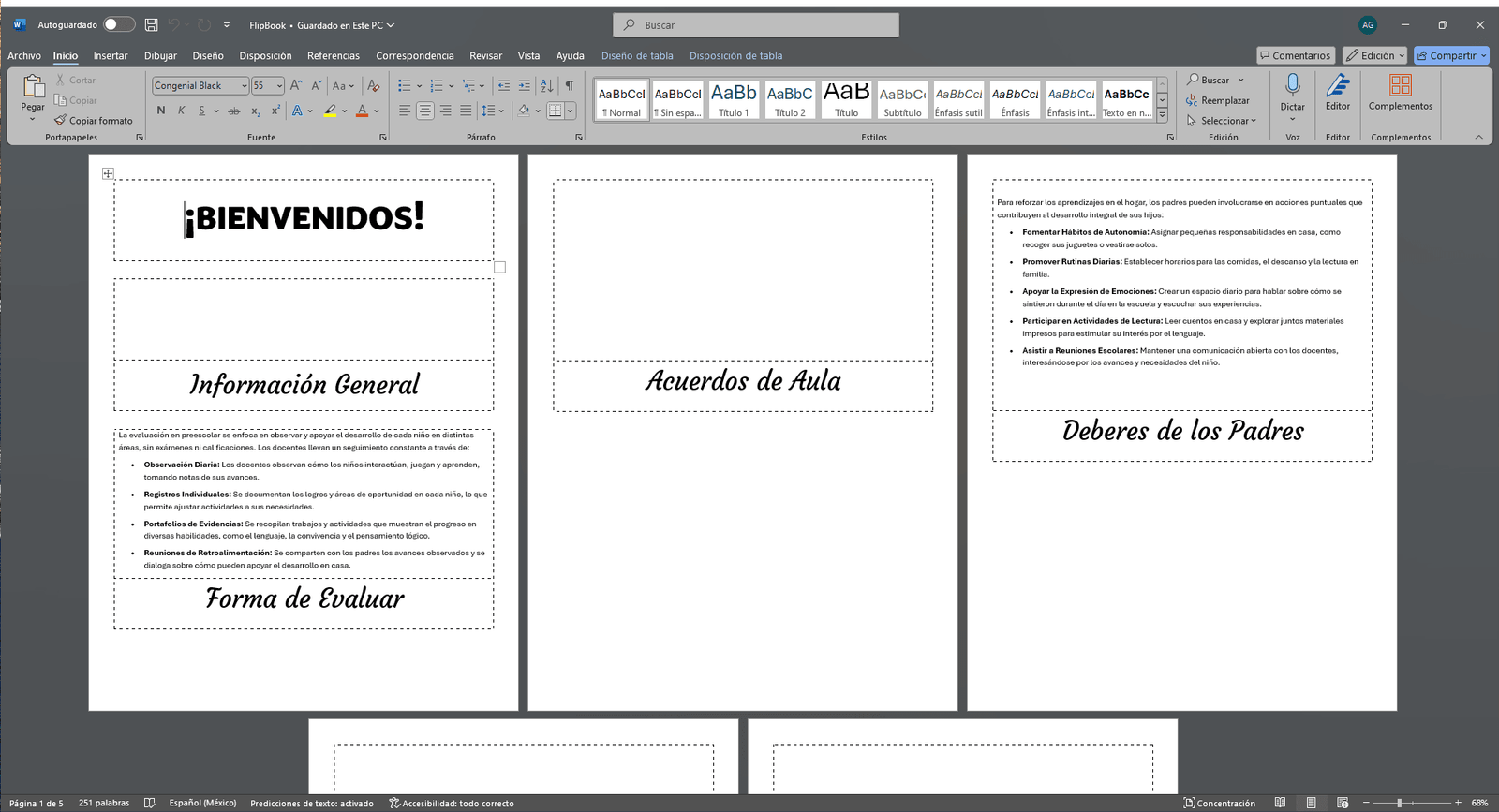1499x812 pixels.
Task: Click the Buscar search box
Action: point(756,25)
